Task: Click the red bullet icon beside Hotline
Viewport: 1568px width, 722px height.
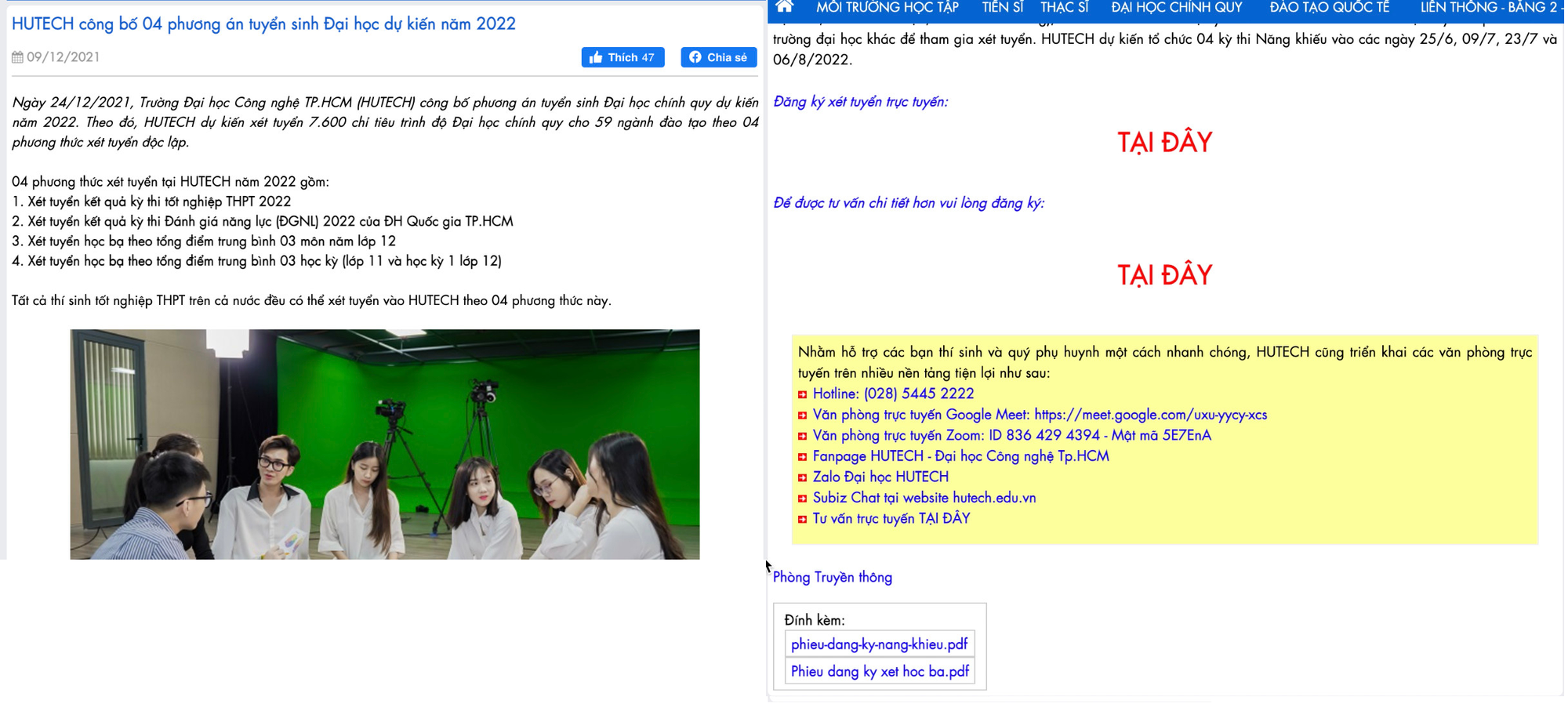Action: coord(802,394)
